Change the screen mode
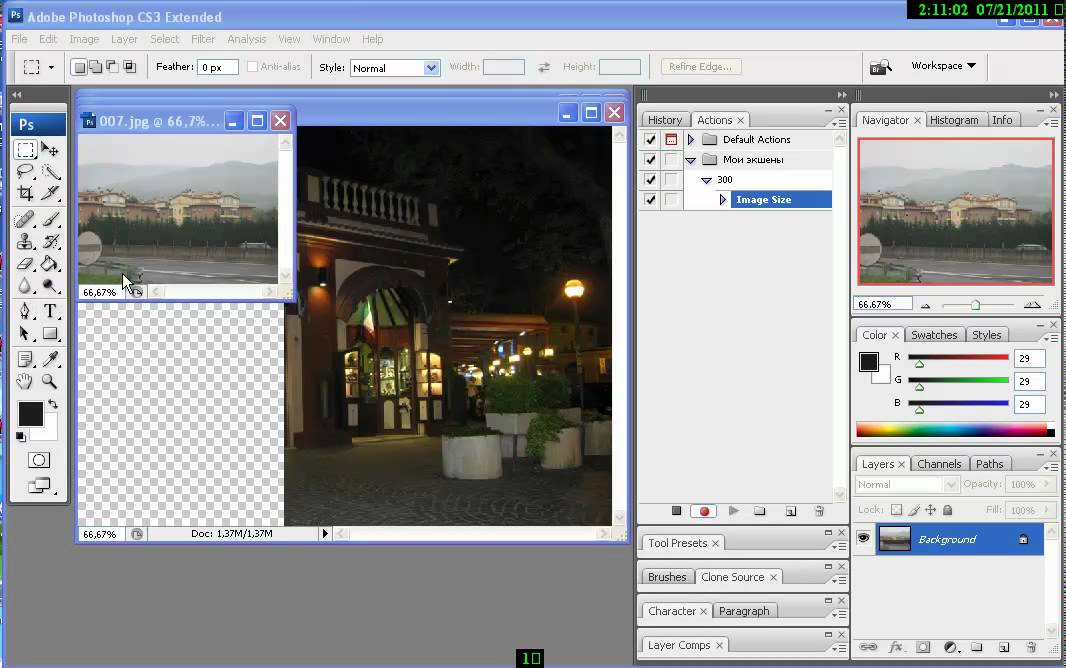The width and height of the screenshot is (1066, 668). tap(39, 485)
